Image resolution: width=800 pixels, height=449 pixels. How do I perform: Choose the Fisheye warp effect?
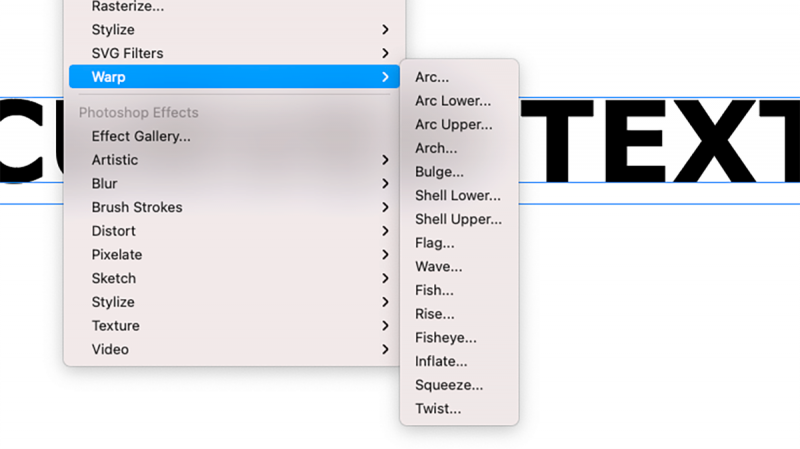(459, 338)
